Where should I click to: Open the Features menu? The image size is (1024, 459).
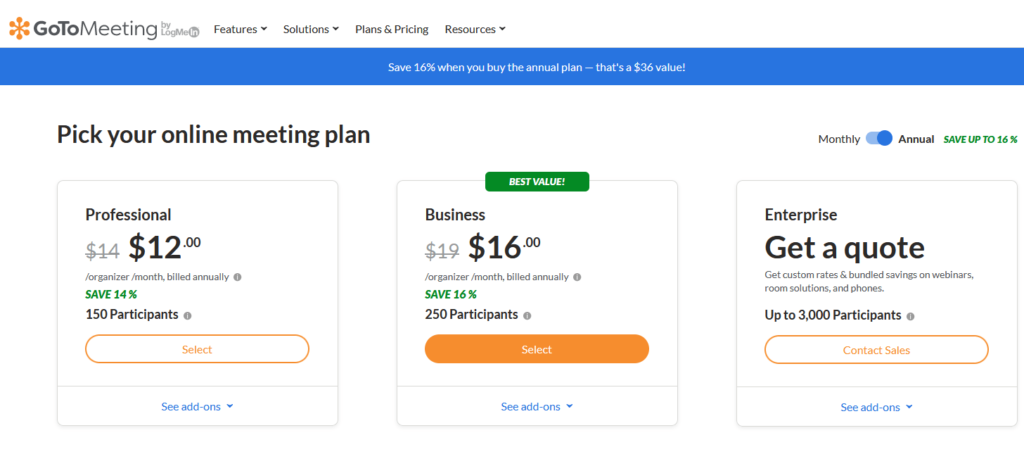pyautogui.click(x=240, y=29)
